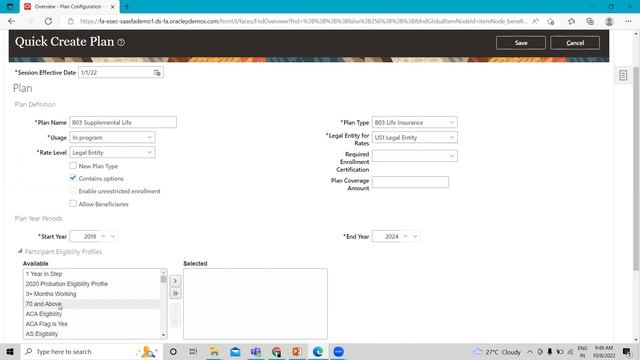640x360 pixels.
Task: Click the Session Effective Date field
Action: [x=115, y=73]
